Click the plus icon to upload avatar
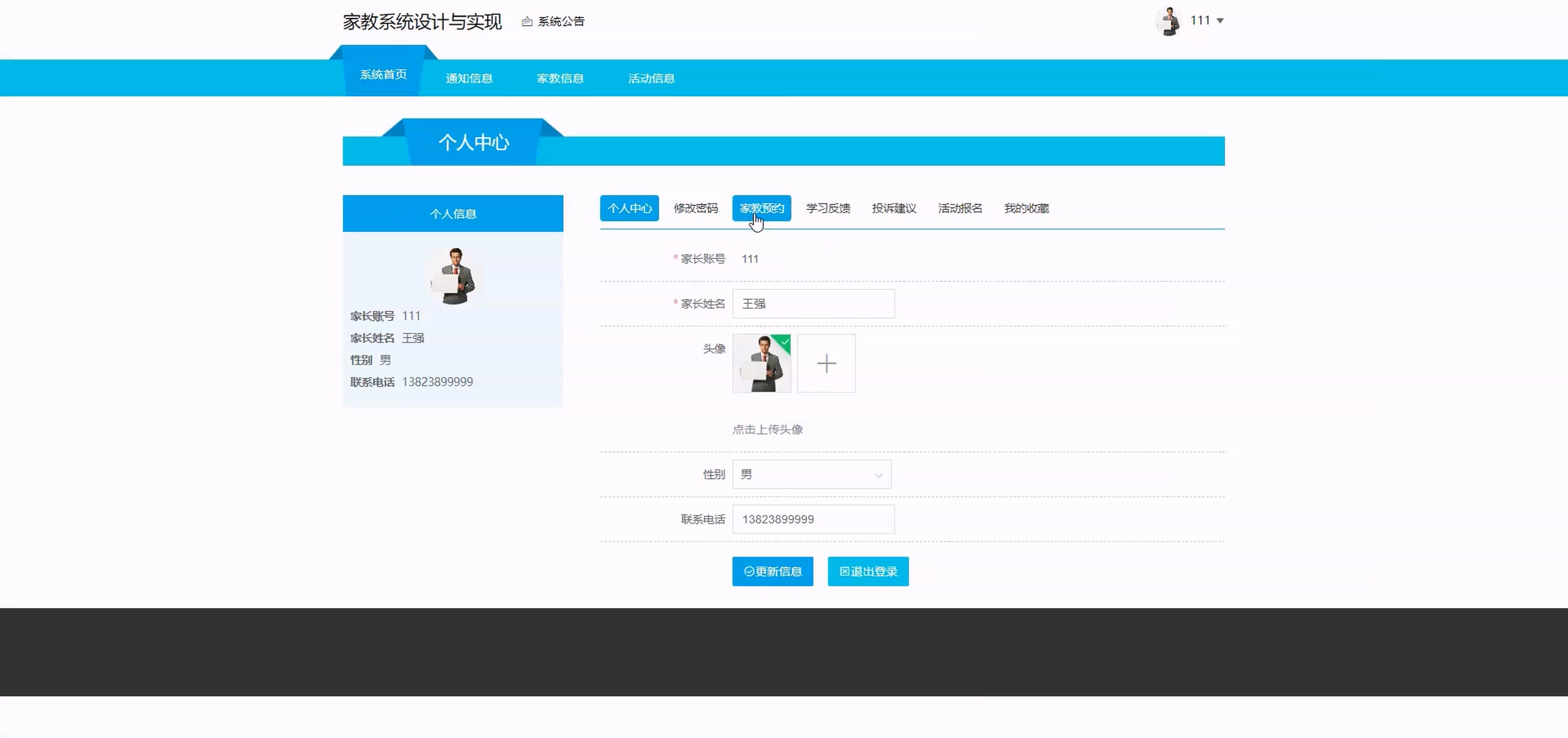Image resolution: width=1568 pixels, height=738 pixels. pyautogui.click(x=826, y=363)
